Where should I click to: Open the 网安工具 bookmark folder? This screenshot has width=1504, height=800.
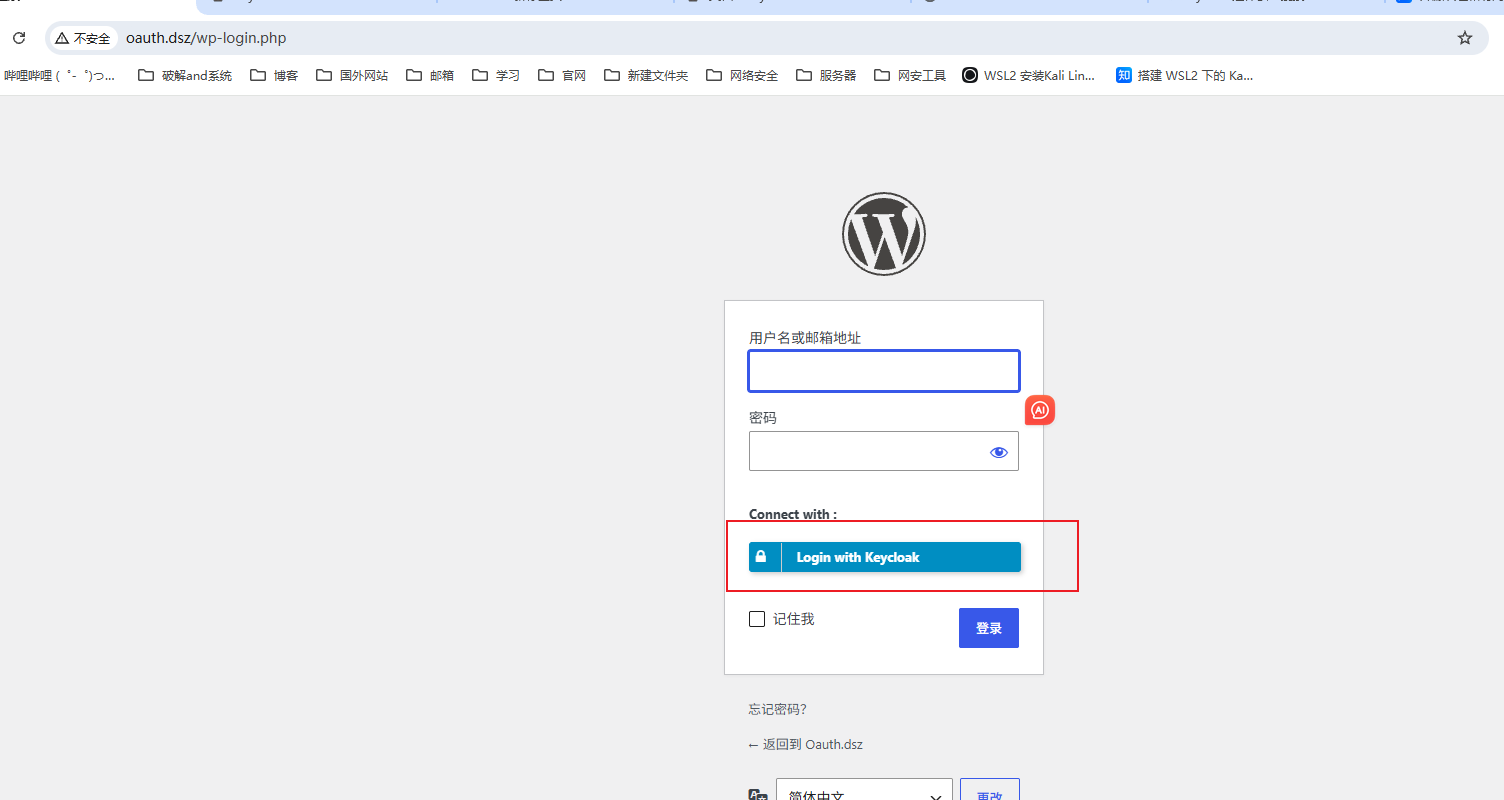(910, 75)
